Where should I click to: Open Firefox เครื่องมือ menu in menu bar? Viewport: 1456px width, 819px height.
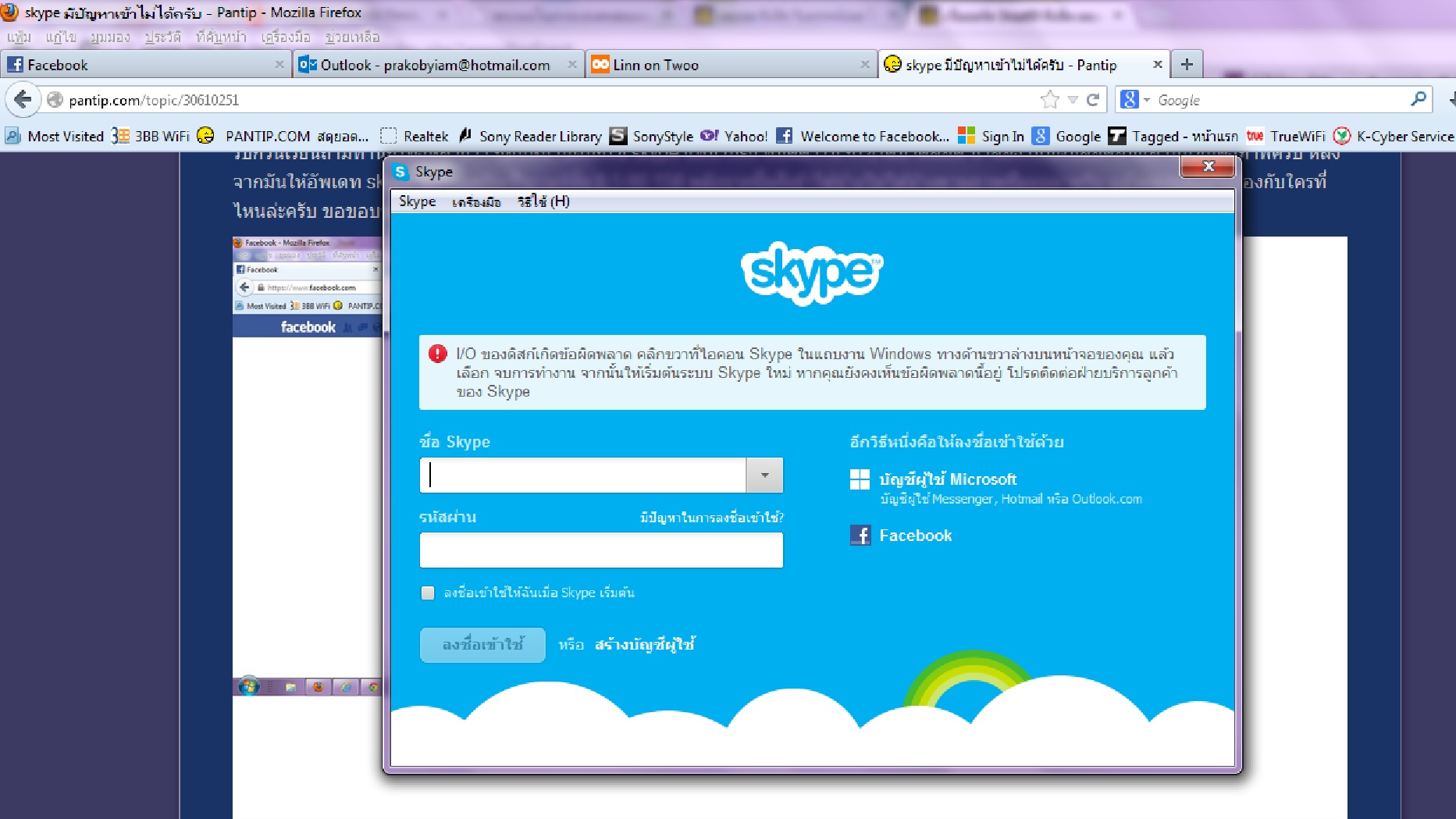pos(286,37)
